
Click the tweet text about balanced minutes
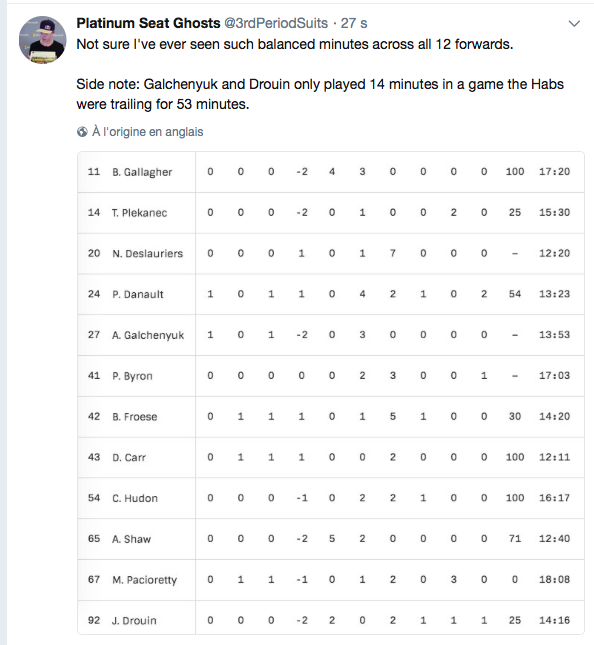[x=295, y=44]
